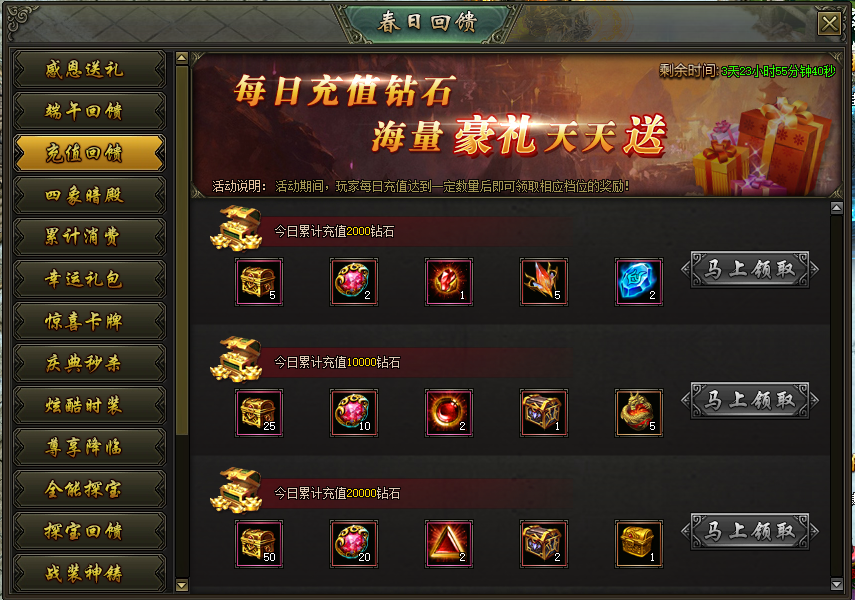Select the 炫酷时装 sidebar tab
855x600 pixels.
[x=89, y=405]
